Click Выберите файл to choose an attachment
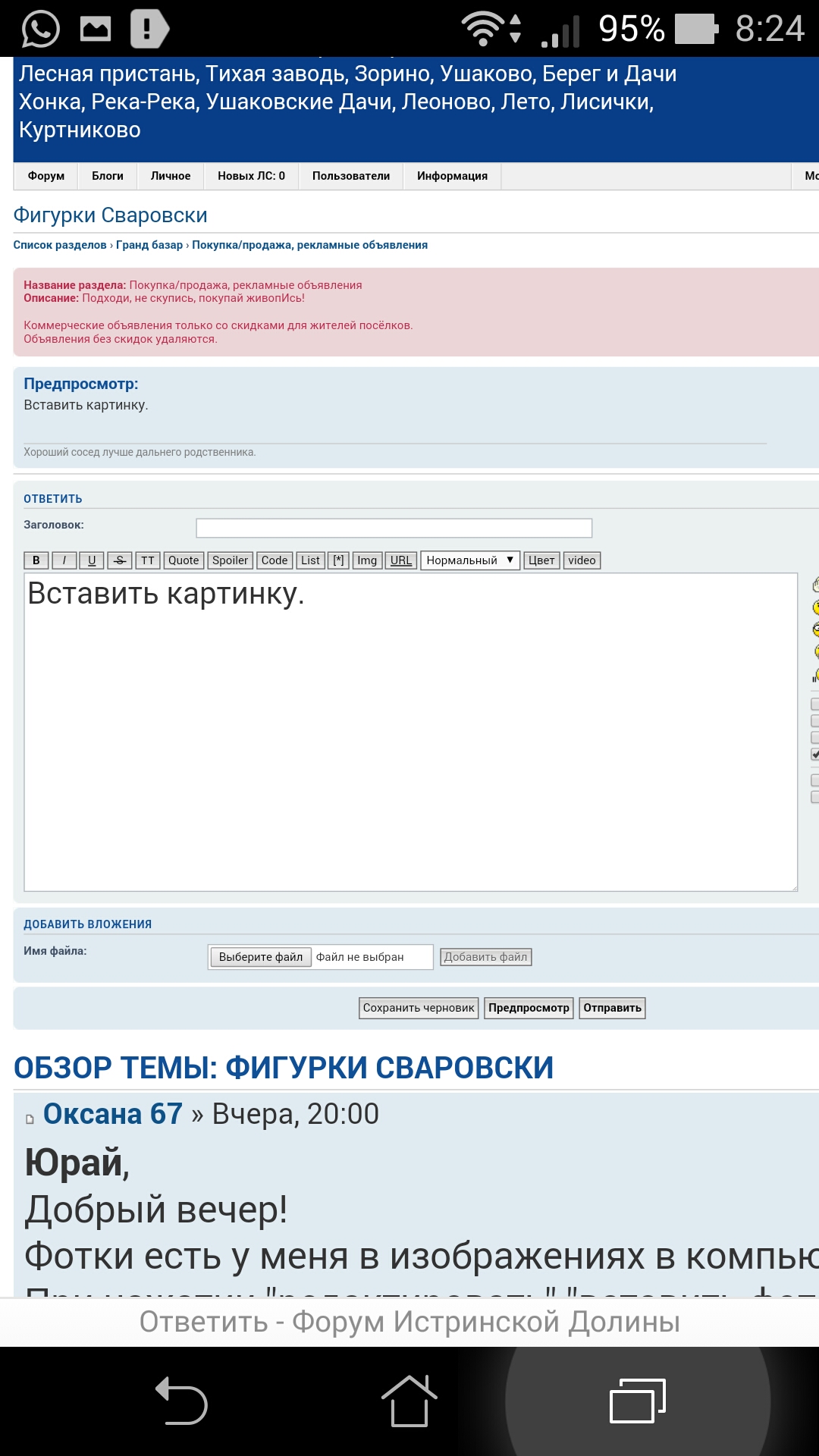The image size is (819, 1456). tap(260, 957)
